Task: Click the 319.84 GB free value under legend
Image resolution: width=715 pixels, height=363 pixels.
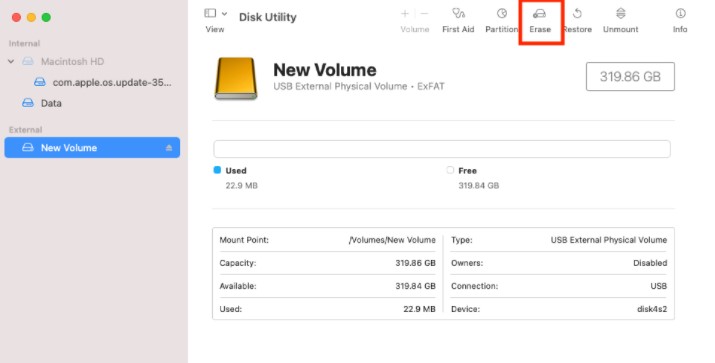Action: click(x=478, y=186)
